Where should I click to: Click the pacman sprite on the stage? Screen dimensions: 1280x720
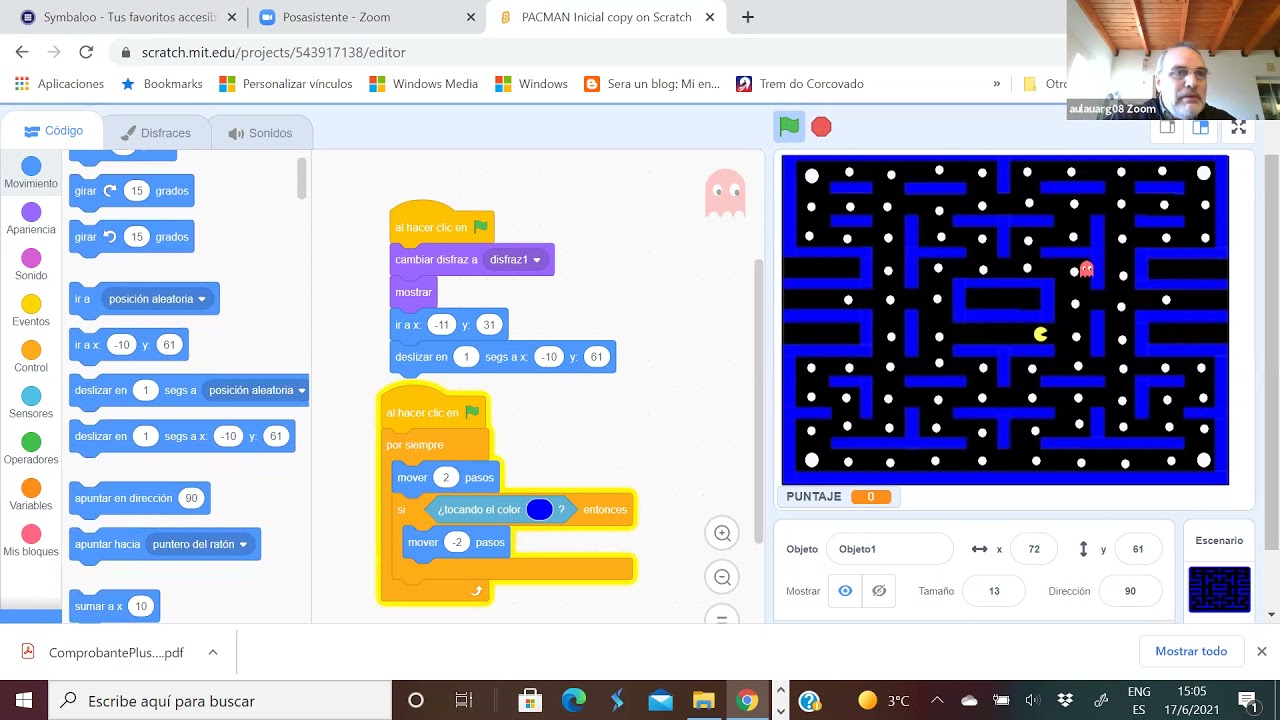click(x=1041, y=334)
